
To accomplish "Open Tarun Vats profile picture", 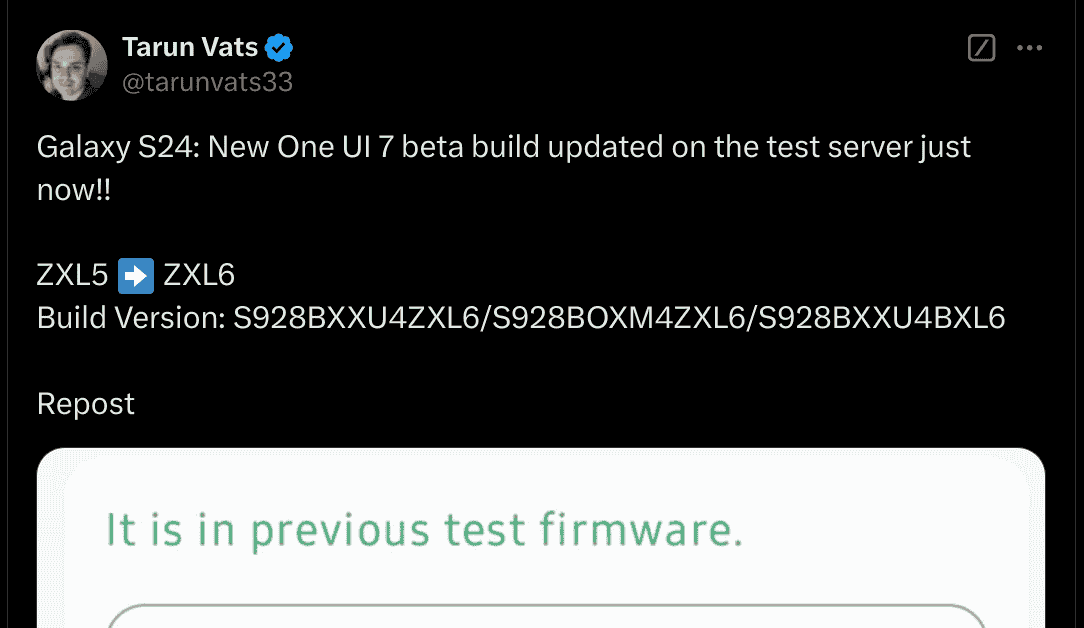I will pyautogui.click(x=72, y=65).
